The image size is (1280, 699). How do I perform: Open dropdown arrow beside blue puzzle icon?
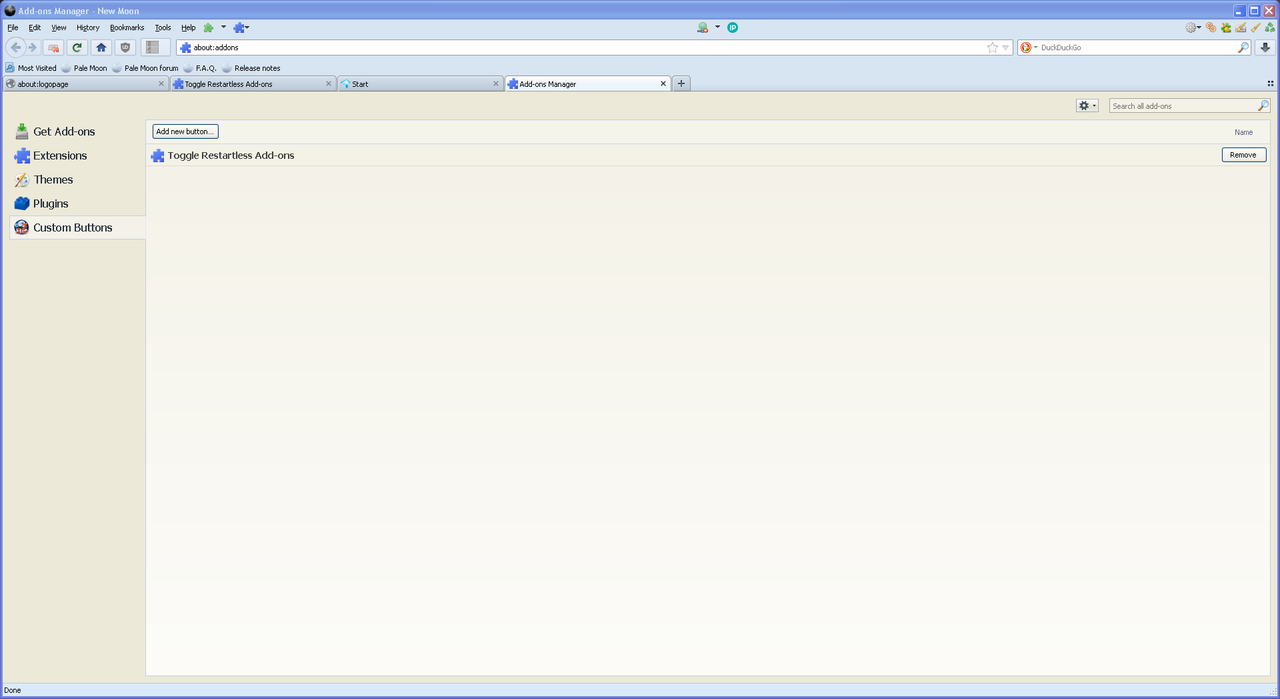coord(247,27)
